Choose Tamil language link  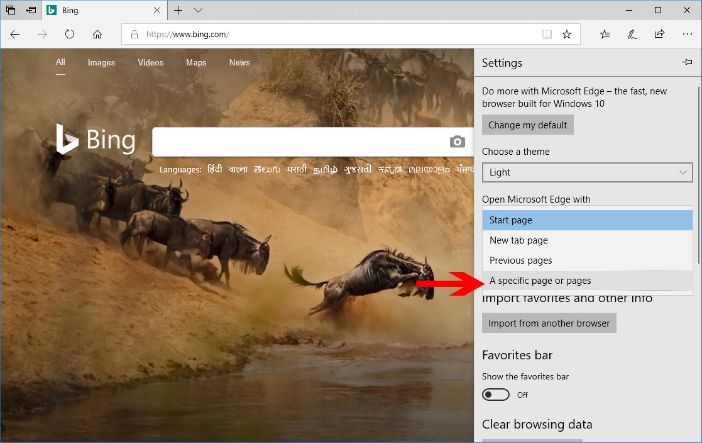(x=325, y=169)
